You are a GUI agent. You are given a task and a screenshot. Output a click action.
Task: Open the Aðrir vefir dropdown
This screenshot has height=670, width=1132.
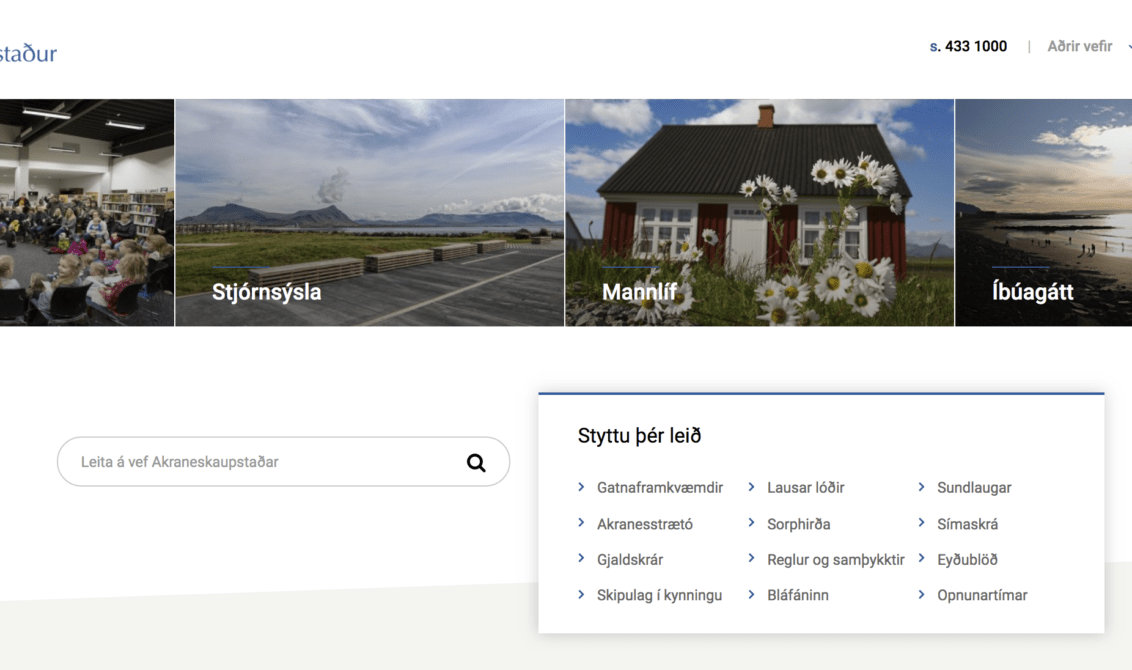(1089, 46)
